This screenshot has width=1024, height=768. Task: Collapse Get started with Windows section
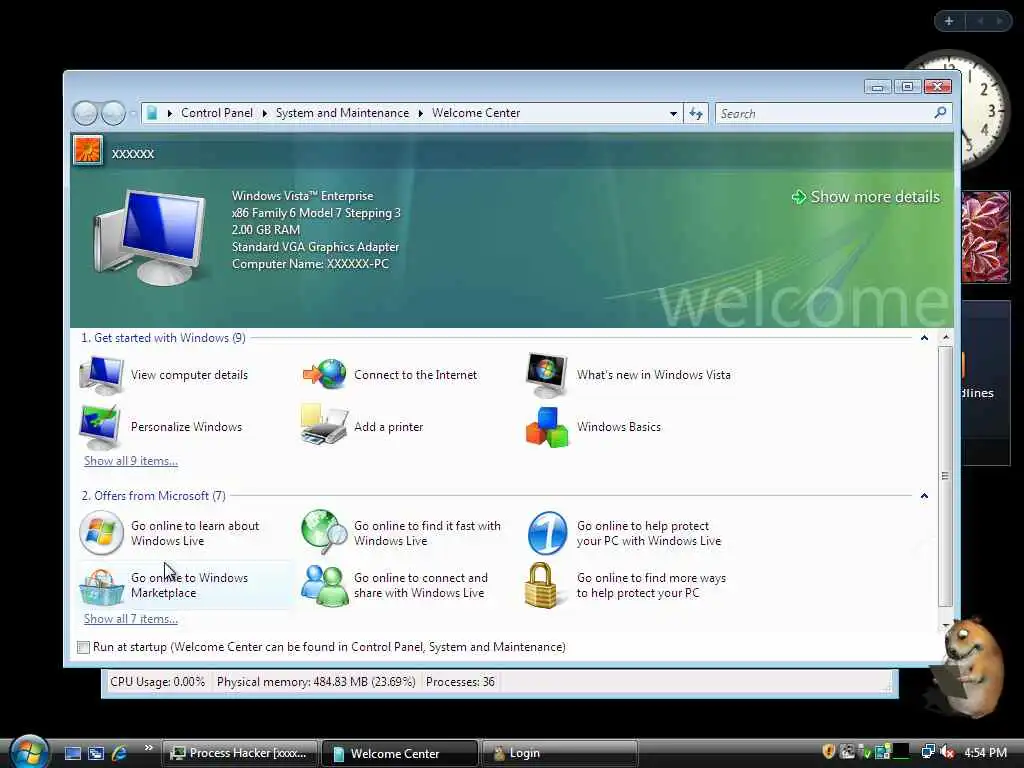click(x=924, y=338)
